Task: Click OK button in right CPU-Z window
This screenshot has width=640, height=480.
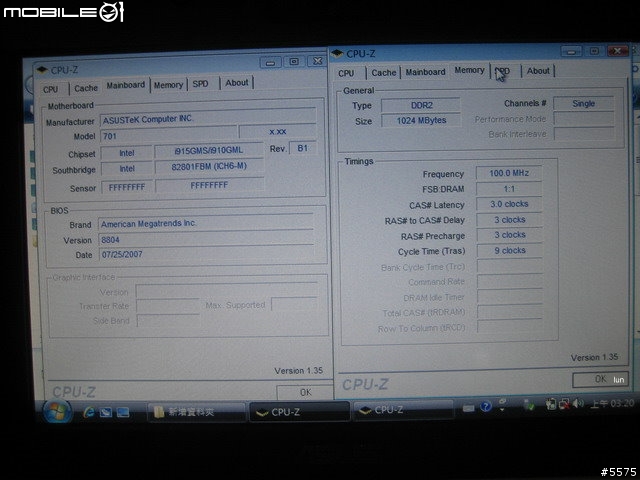Action: (x=600, y=379)
